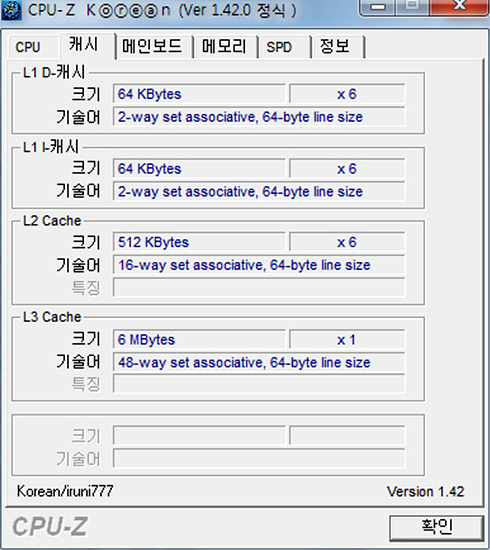Click the L3 Cache 6 MBytes field
This screenshot has width=490, height=550.
[199, 339]
